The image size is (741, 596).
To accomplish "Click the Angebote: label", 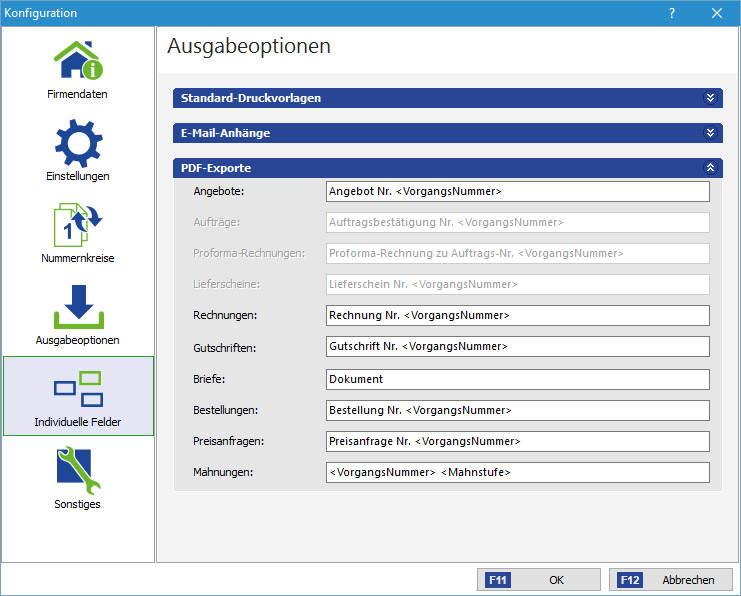I will (x=219, y=191).
